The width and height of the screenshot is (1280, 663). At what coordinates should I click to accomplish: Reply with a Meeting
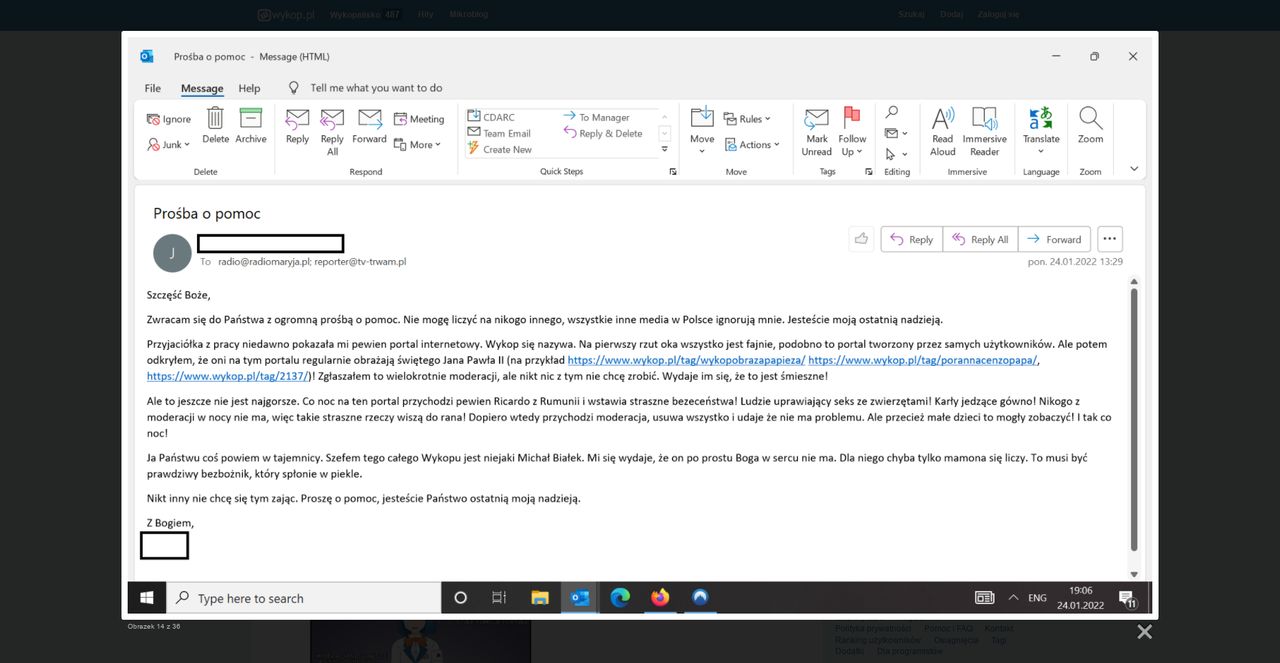coord(419,119)
